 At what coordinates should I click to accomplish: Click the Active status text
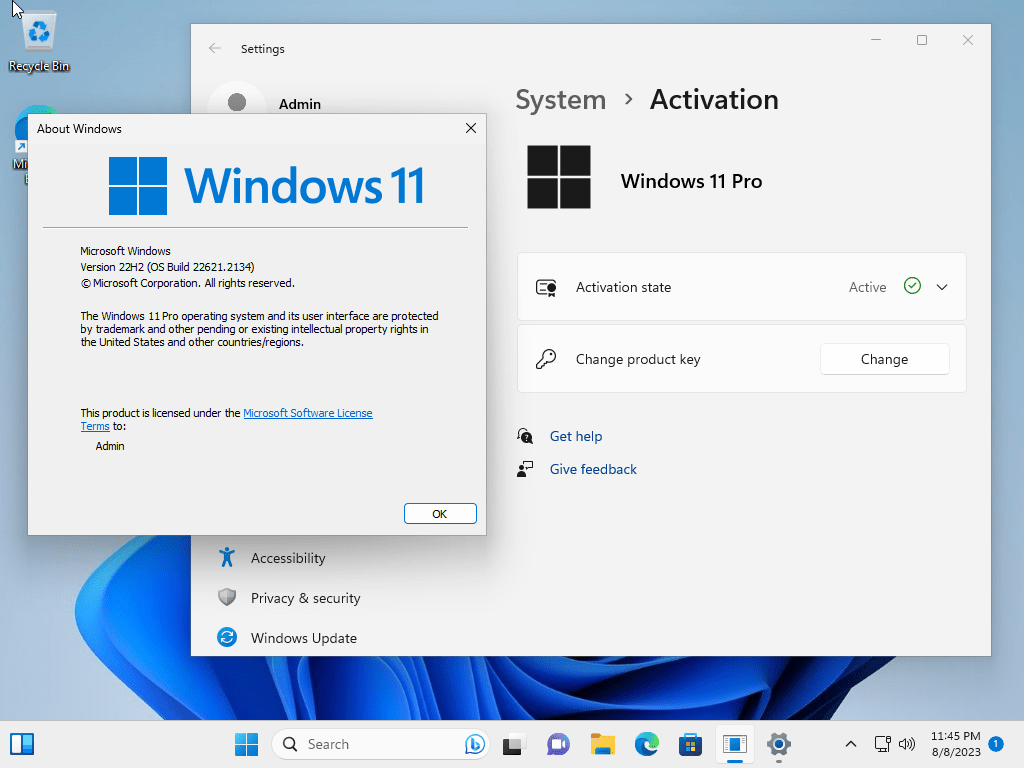(867, 287)
